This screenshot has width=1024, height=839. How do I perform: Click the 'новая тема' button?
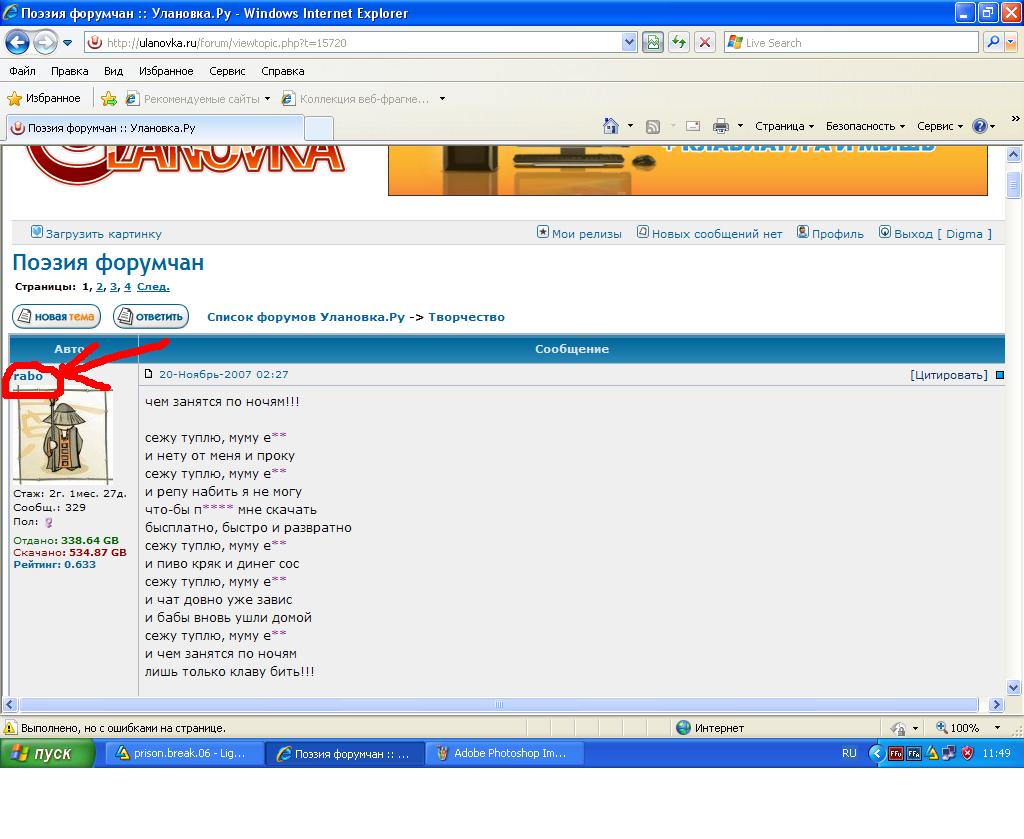(x=56, y=317)
